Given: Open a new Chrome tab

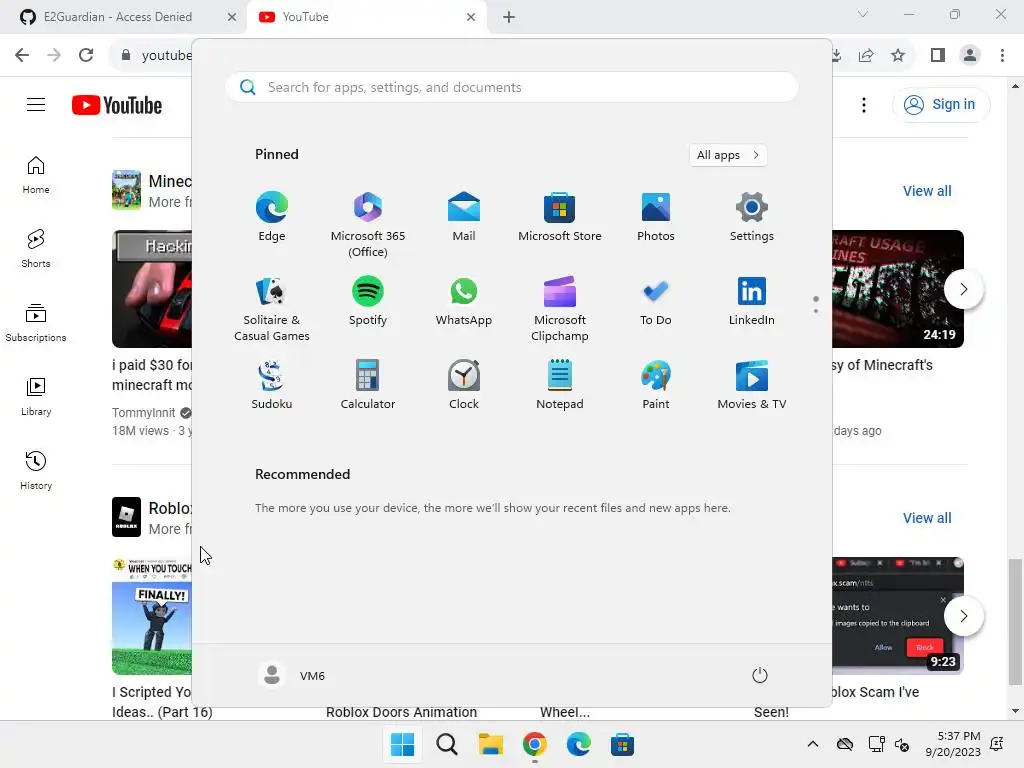Looking at the screenshot, I should click(x=509, y=17).
